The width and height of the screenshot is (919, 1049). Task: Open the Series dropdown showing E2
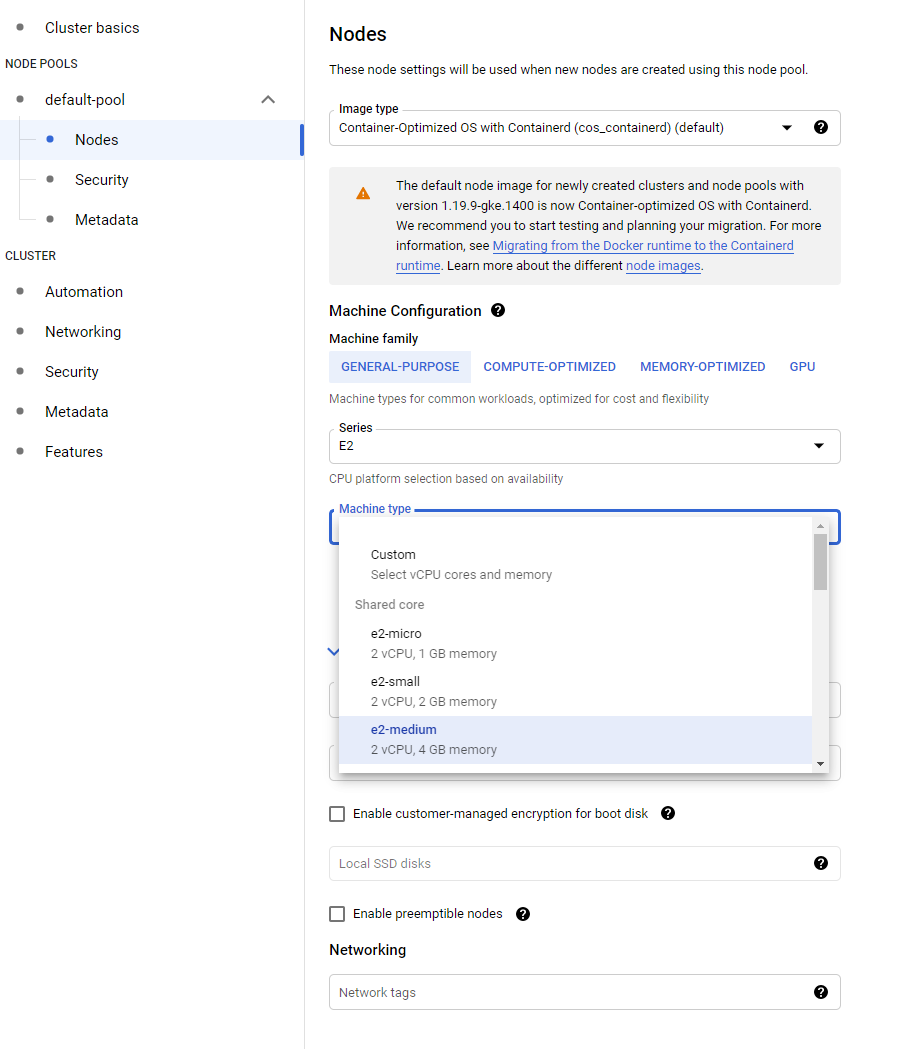818,446
